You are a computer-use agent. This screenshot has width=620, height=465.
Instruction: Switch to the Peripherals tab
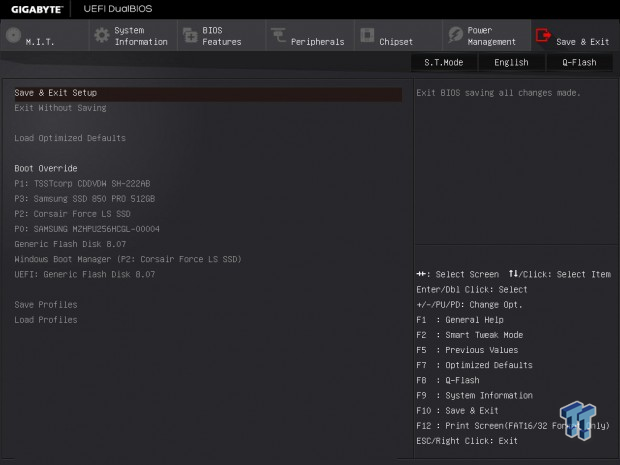(x=310, y=36)
